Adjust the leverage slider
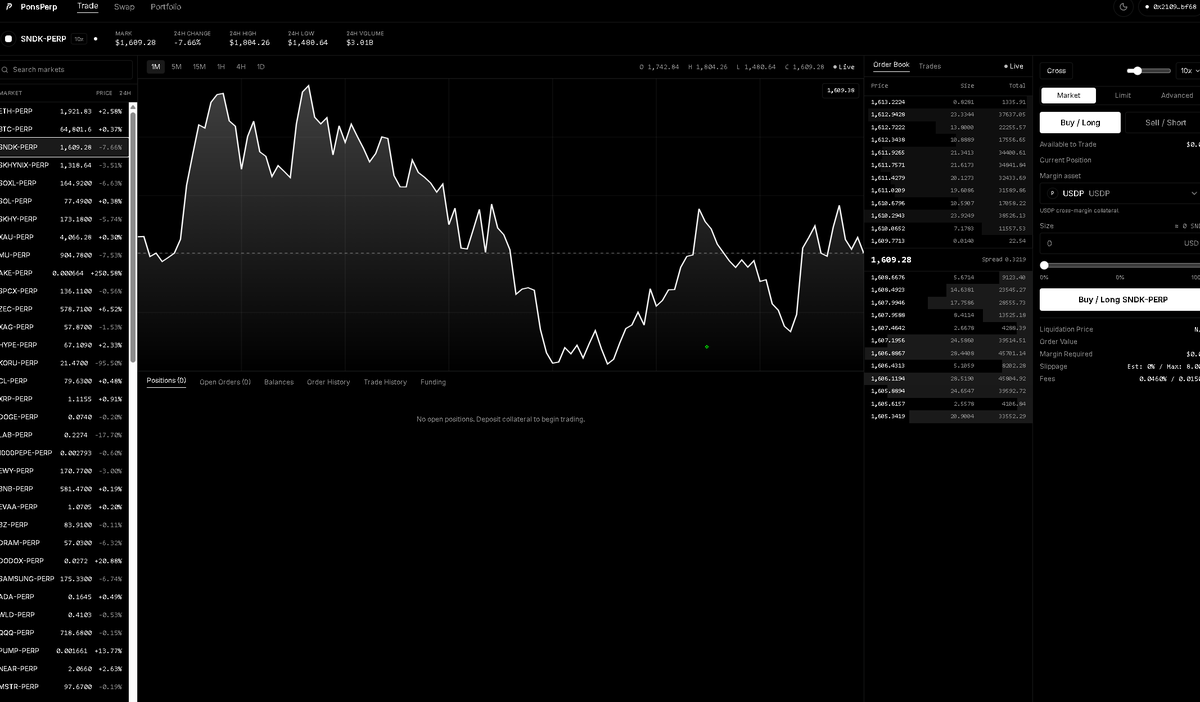This screenshot has width=1200, height=702. coord(1148,71)
